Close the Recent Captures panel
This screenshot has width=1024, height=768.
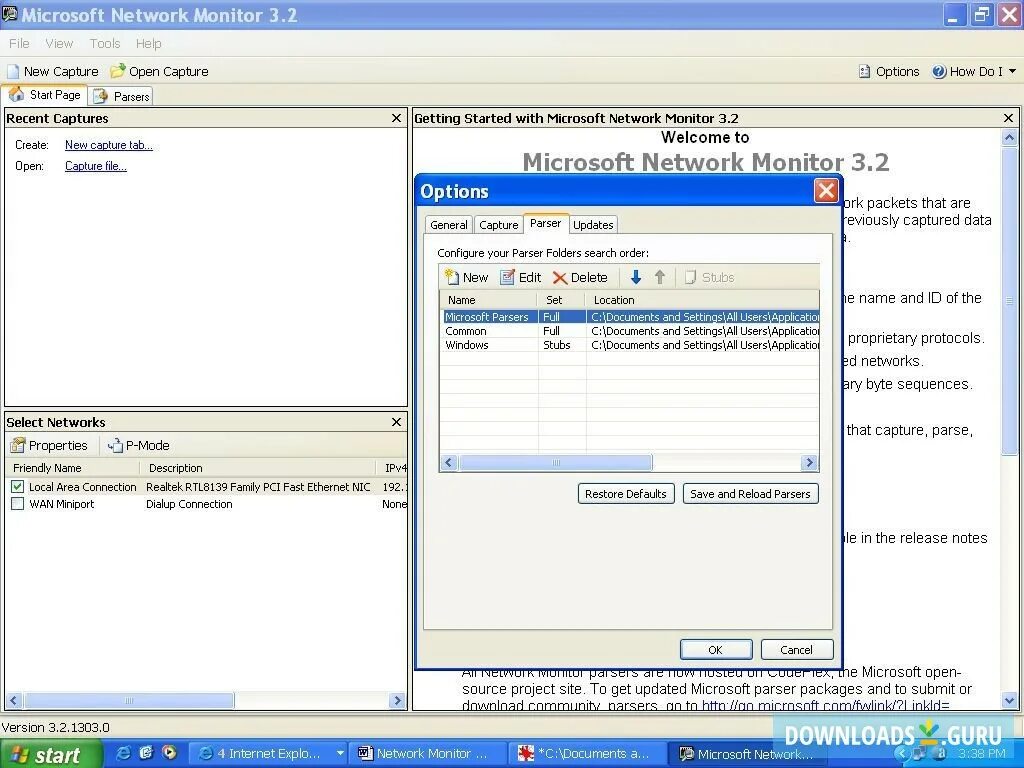pyautogui.click(x=396, y=118)
